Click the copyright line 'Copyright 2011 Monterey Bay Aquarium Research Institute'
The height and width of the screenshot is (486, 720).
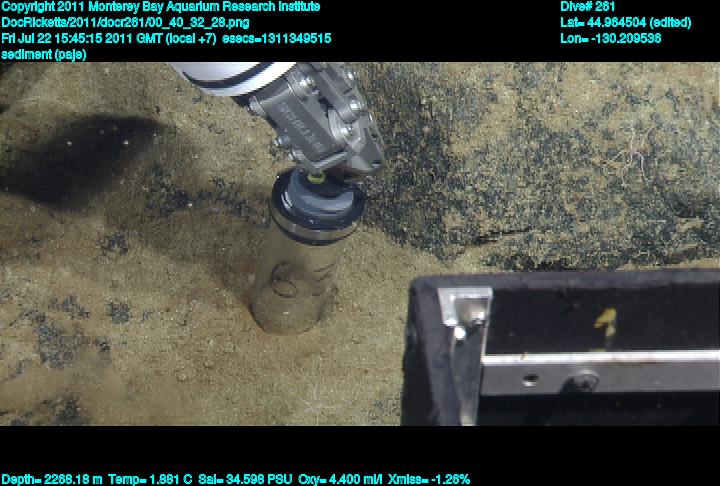tap(161, 7)
